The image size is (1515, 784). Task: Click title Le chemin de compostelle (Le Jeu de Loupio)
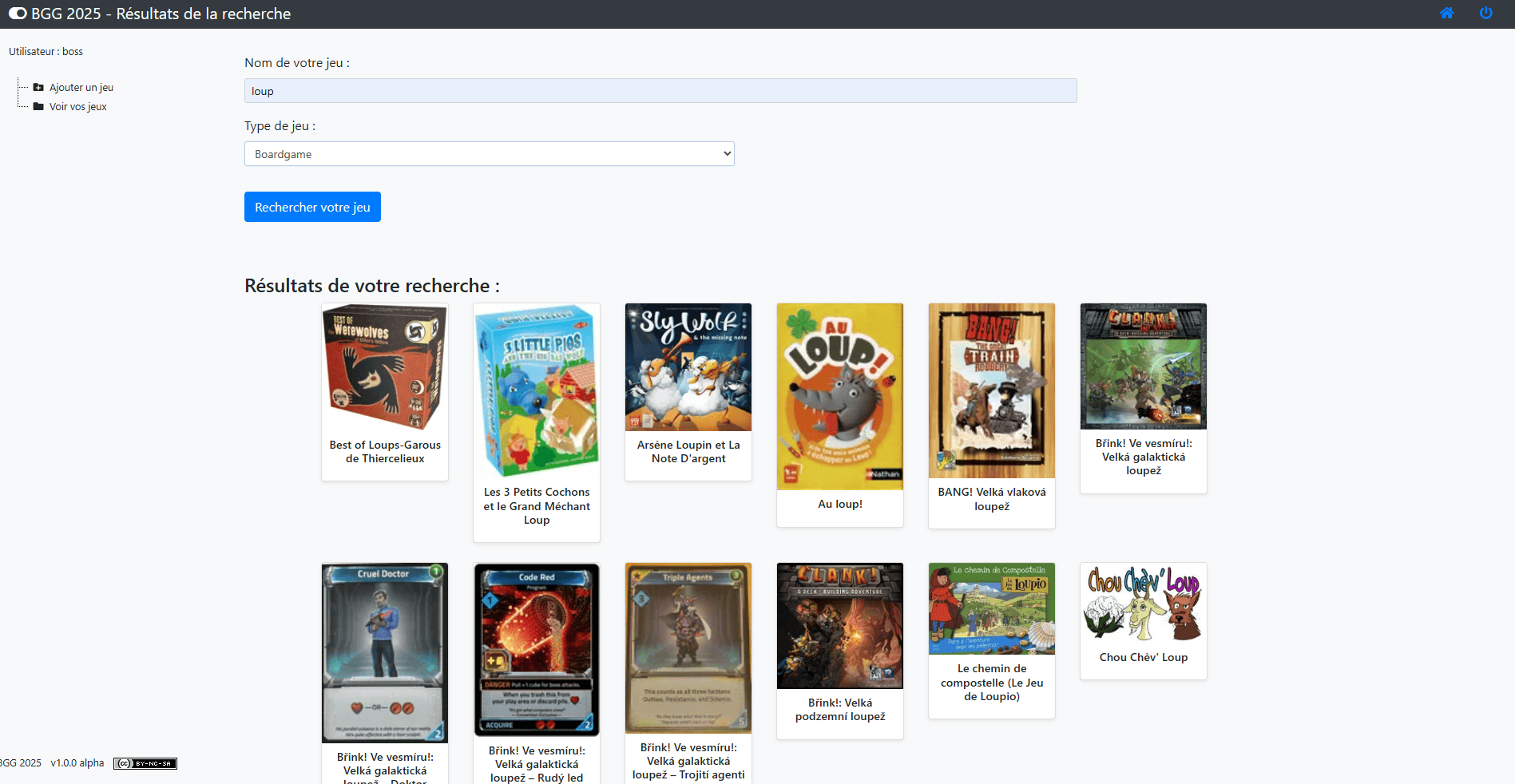[992, 683]
